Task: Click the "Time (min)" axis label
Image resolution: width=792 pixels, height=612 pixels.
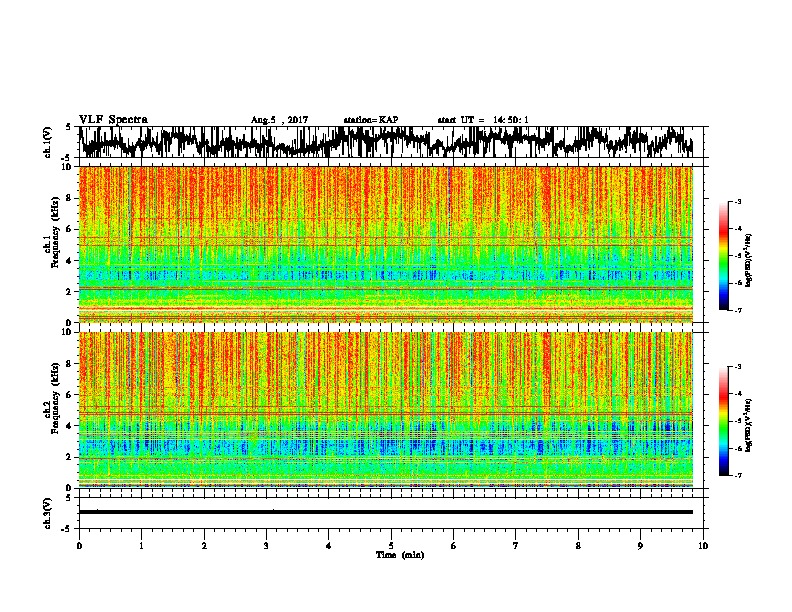Action: (400, 555)
